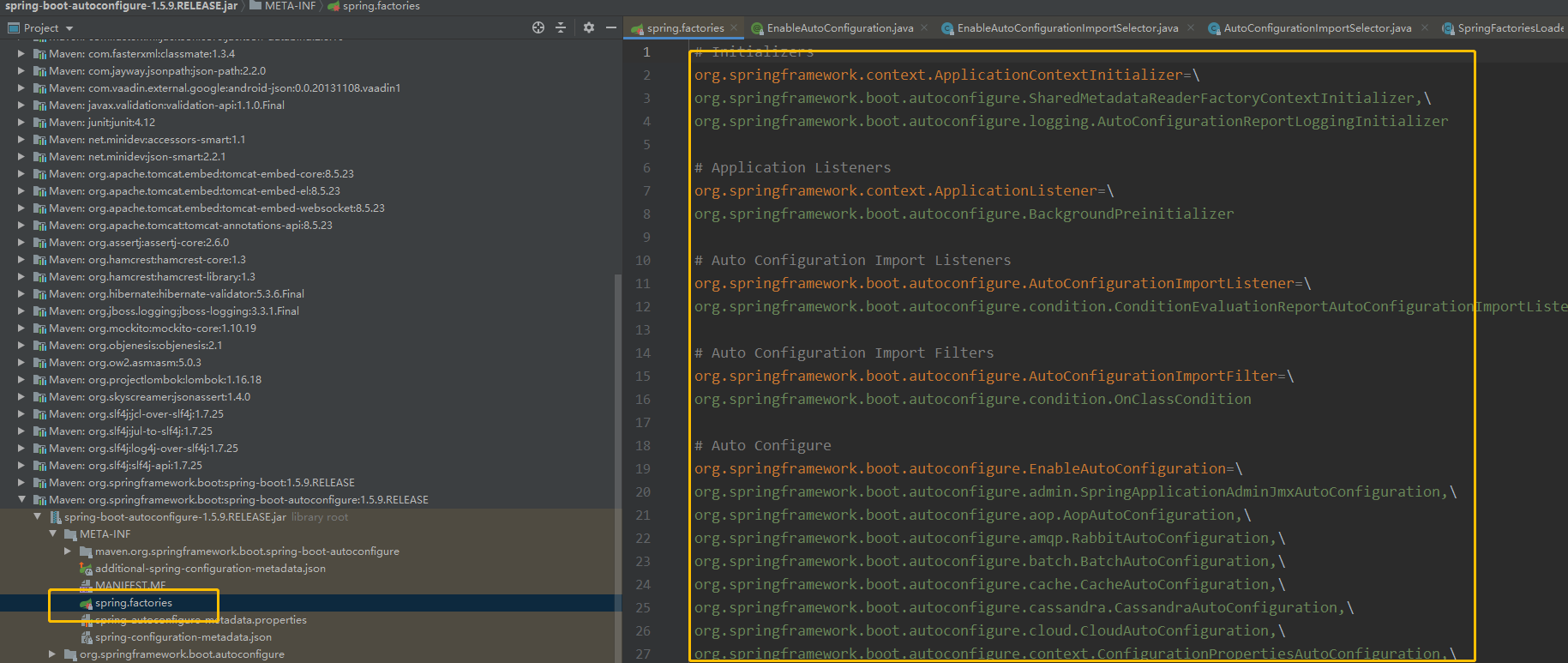Select spring.factories in project tree

pos(133,603)
